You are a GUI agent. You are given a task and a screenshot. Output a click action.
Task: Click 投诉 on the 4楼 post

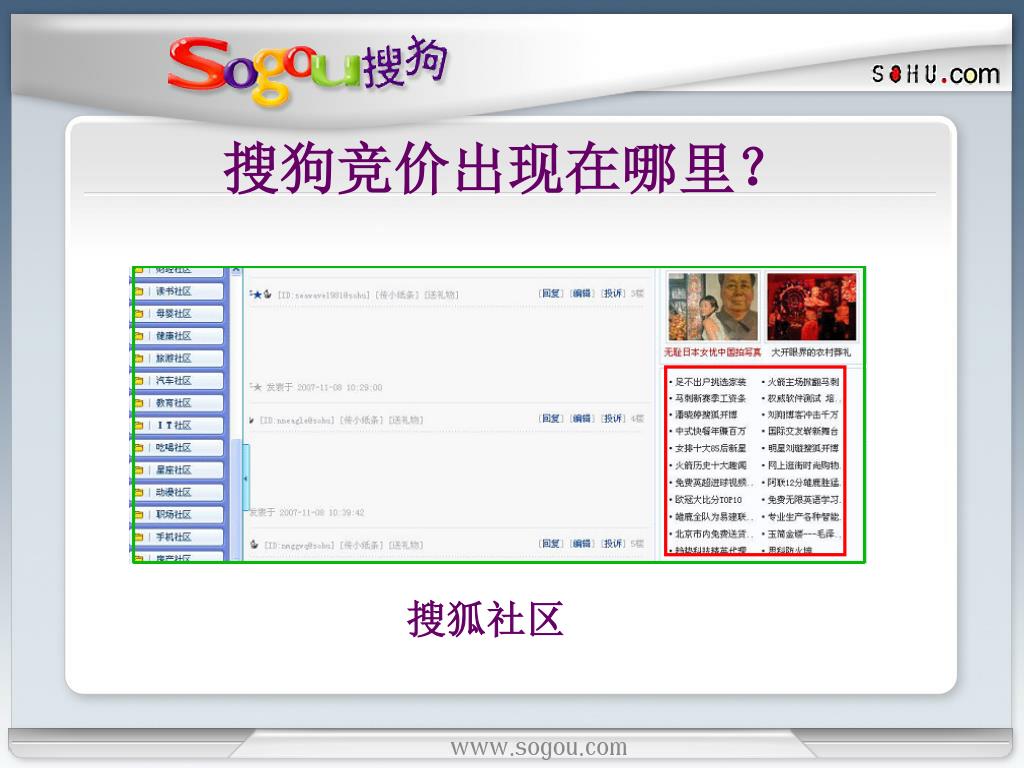tap(613, 418)
